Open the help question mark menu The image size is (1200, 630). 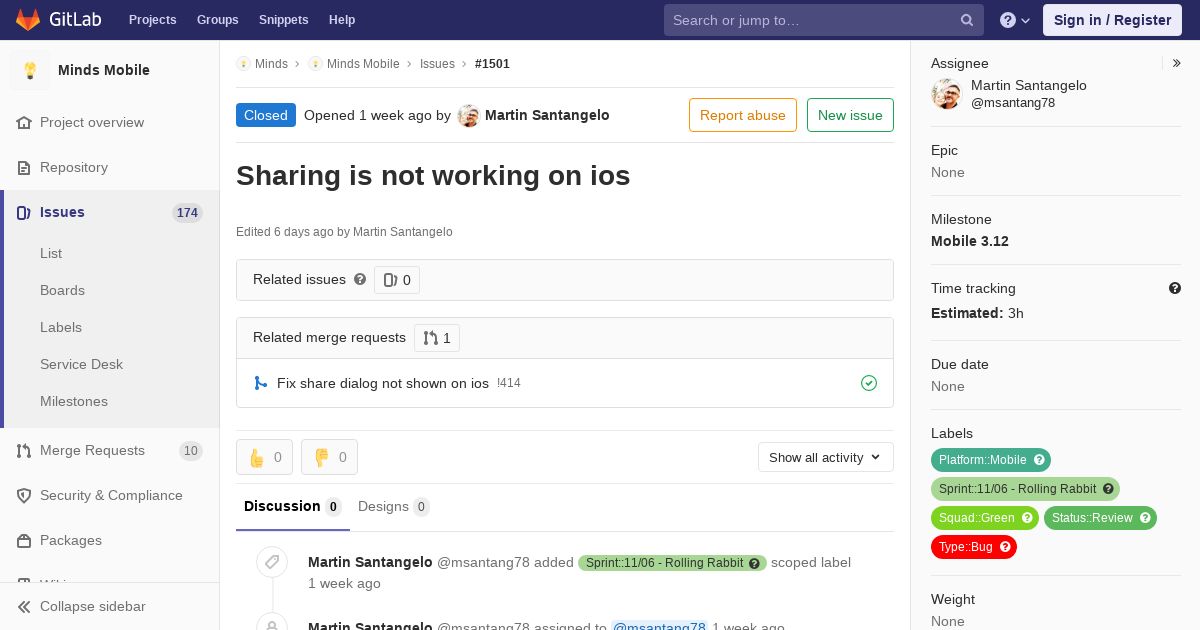point(1015,20)
